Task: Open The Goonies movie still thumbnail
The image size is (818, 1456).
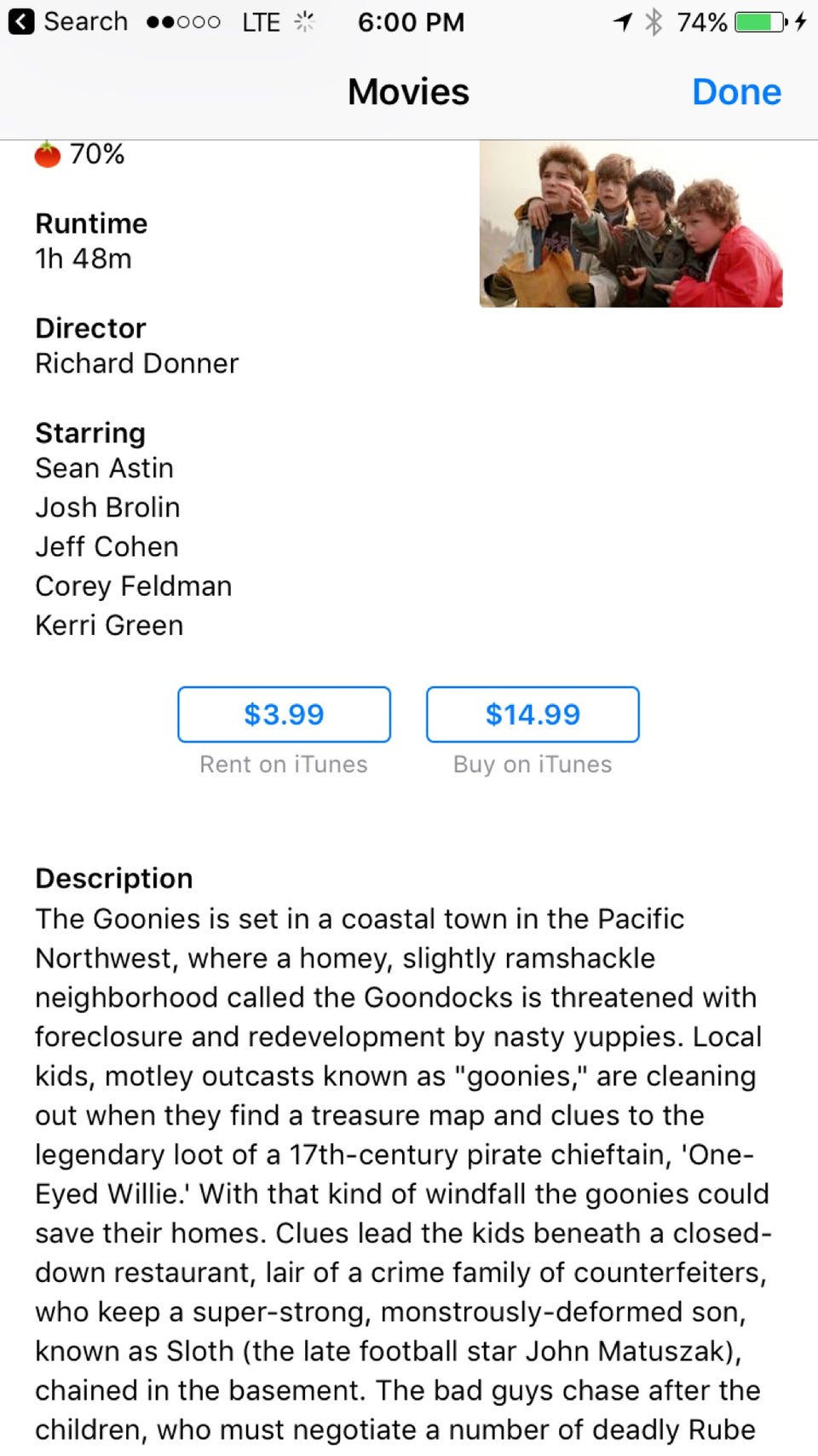Action: coord(631,224)
